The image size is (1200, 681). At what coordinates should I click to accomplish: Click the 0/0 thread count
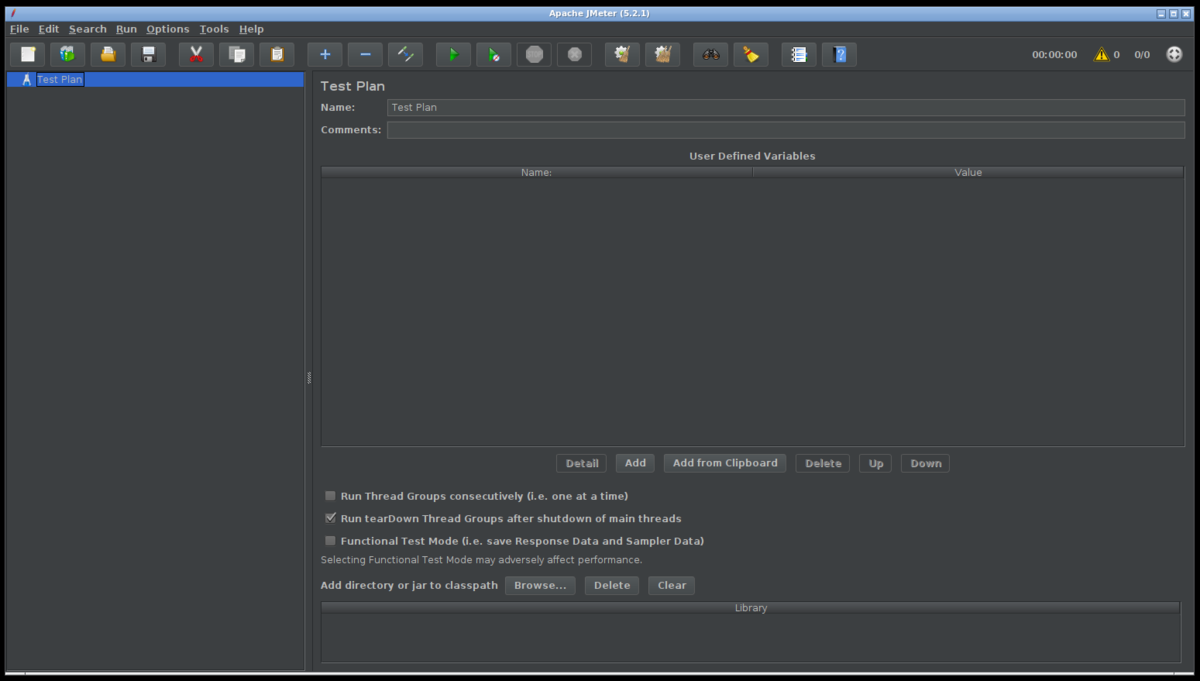(1142, 55)
